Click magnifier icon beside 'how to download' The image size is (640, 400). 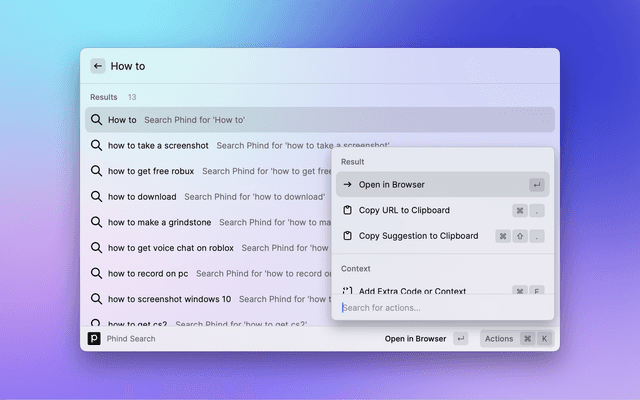click(x=96, y=196)
